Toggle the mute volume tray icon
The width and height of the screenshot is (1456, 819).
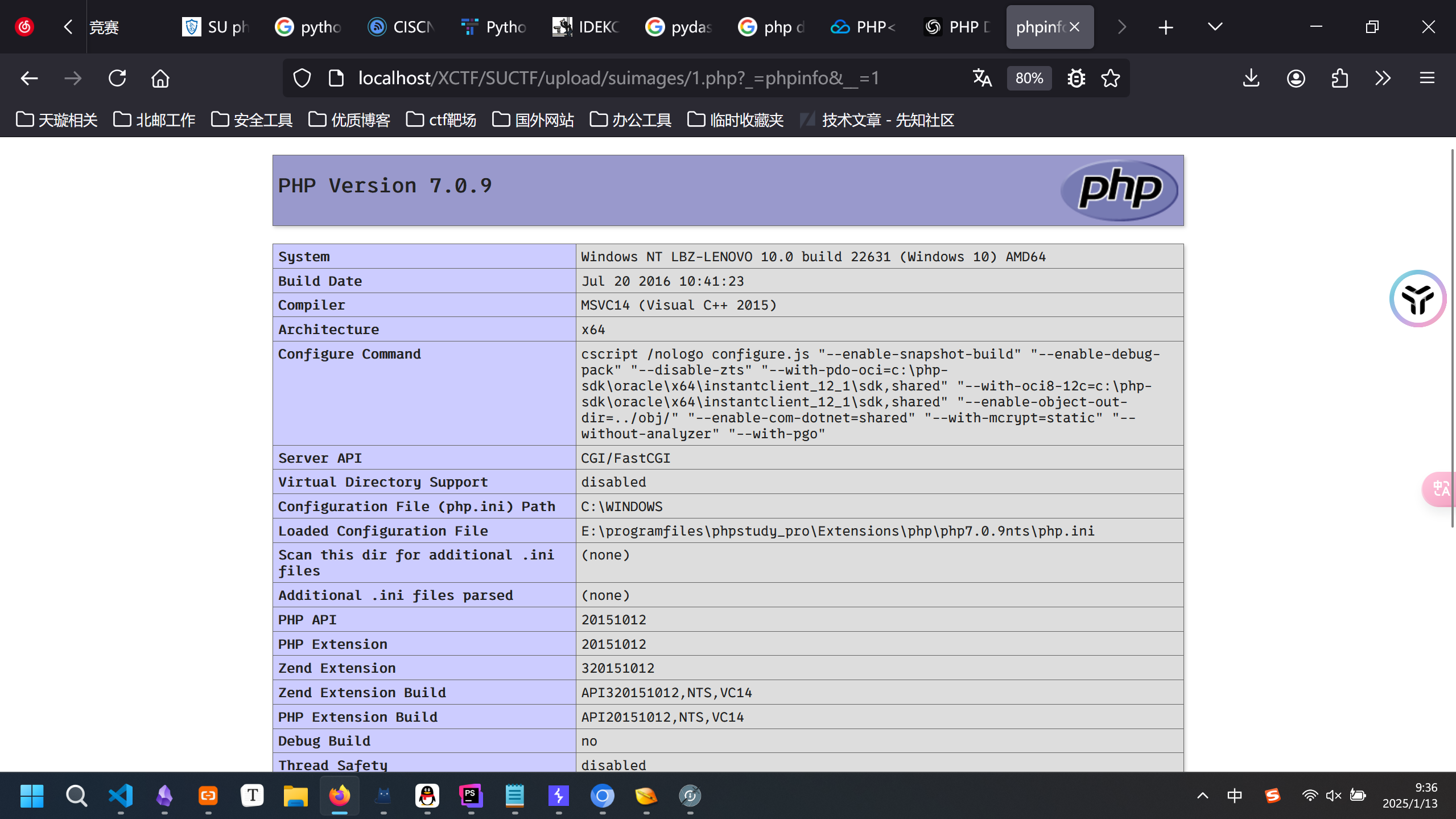tap(1333, 795)
